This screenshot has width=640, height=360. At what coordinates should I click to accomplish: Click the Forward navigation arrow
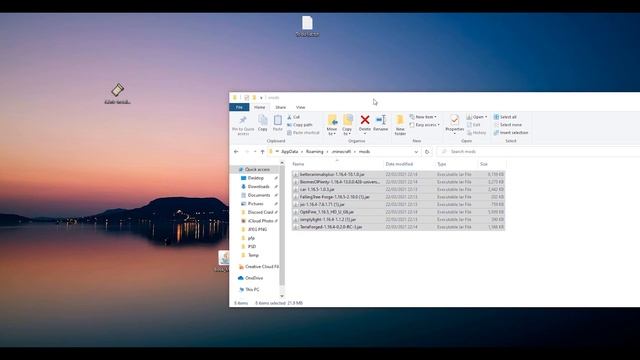click(x=247, y=151)
